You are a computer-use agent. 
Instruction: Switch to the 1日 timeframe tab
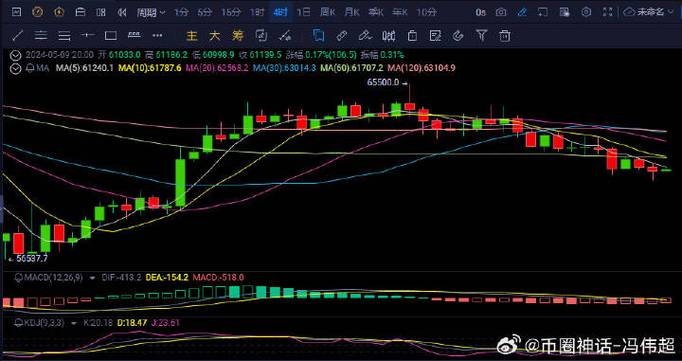pos(303,12)
